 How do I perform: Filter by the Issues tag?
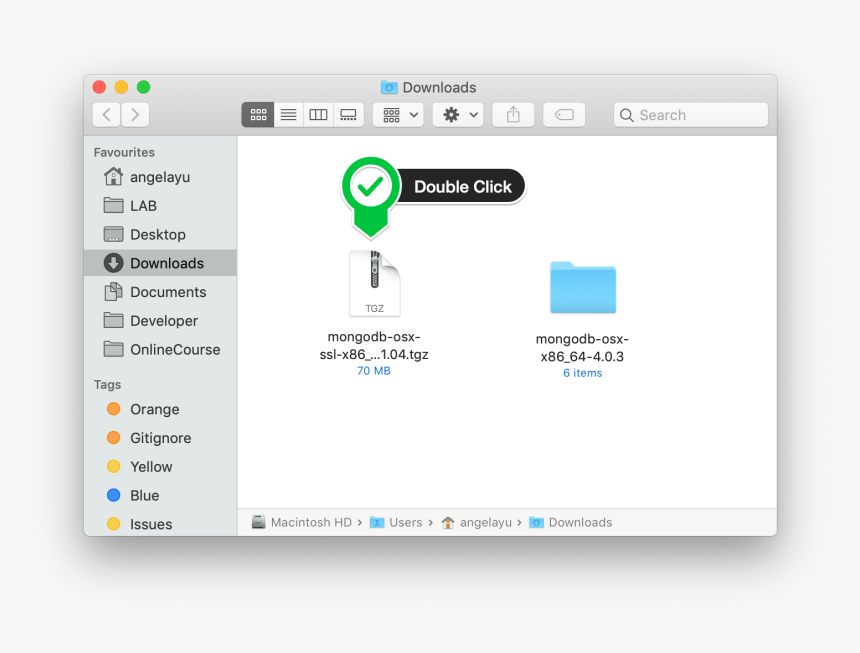click(160, 524)
